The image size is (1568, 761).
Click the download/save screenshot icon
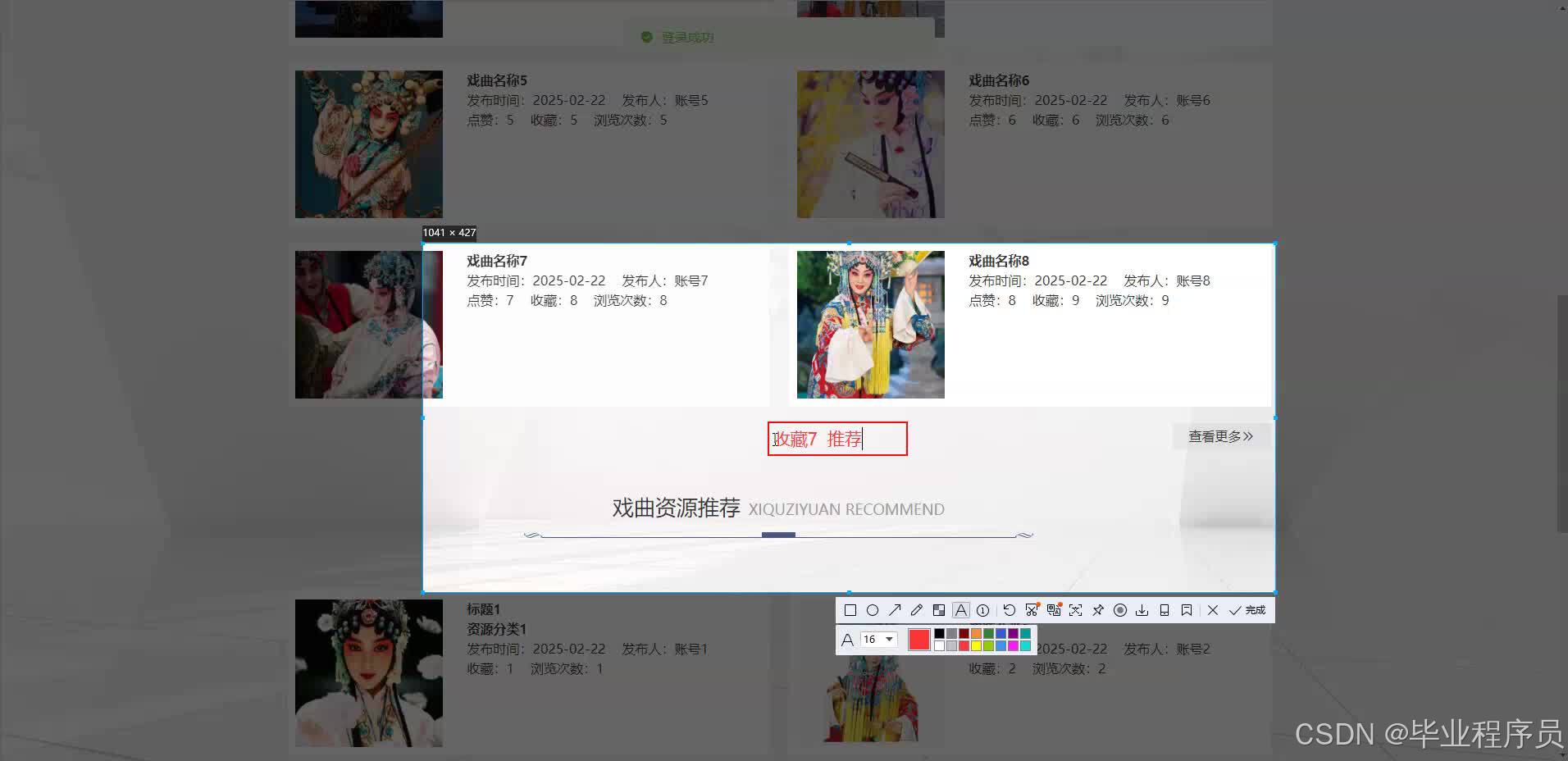coord(1142,610)
